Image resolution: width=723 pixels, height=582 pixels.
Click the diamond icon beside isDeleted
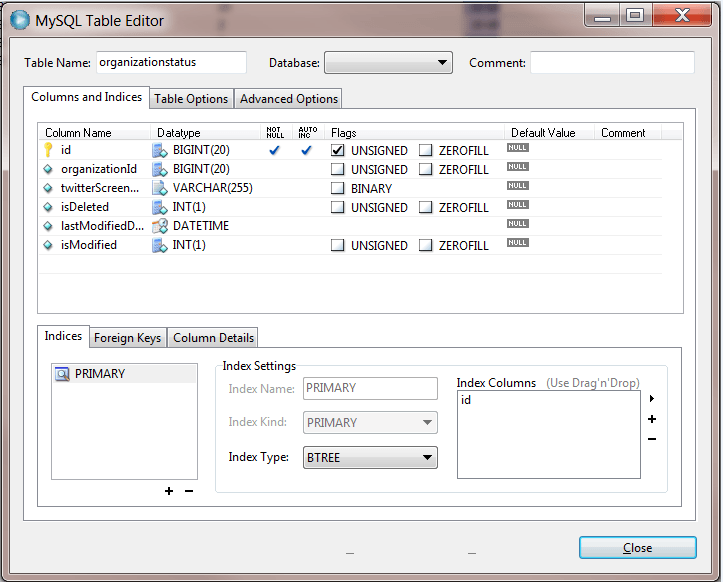pos(48,207)
